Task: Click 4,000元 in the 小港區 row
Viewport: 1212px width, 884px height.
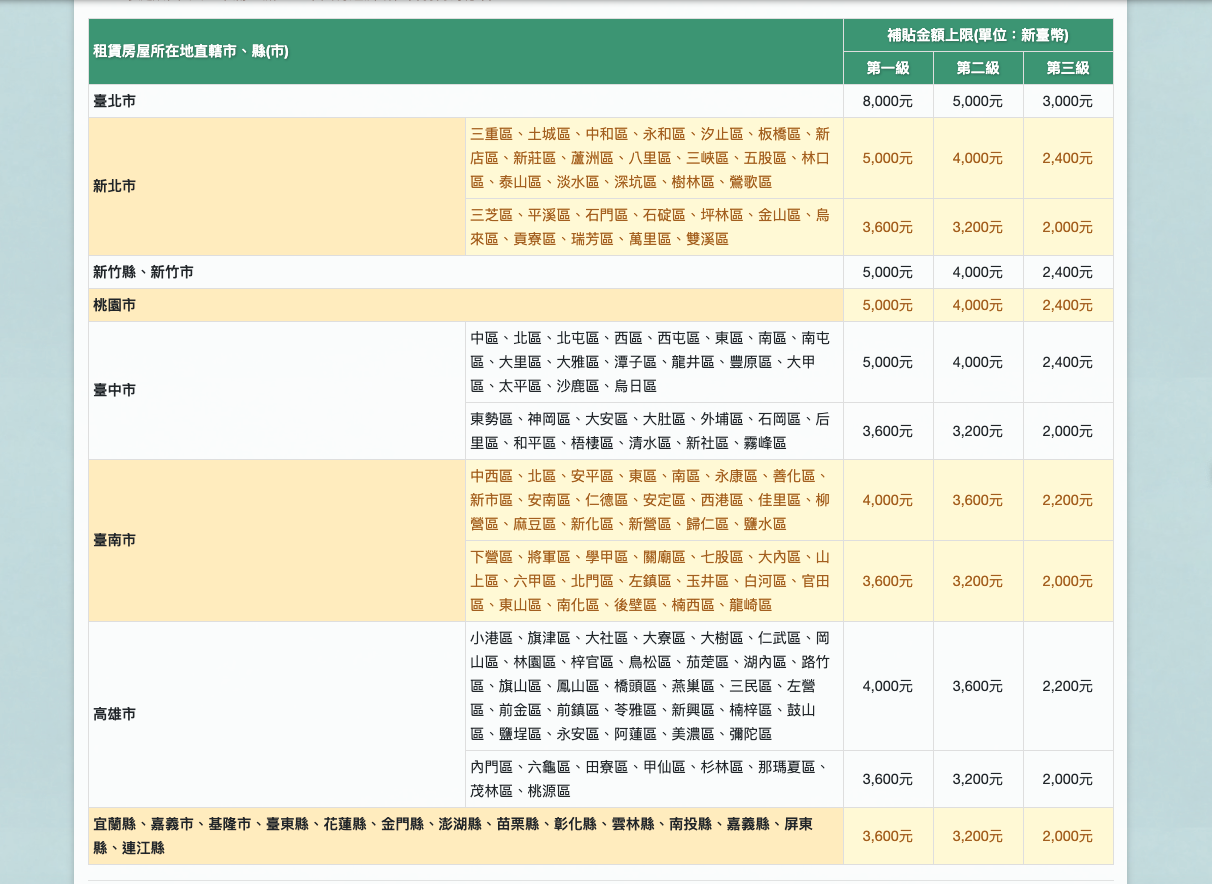Action: (x=888, y=686)
